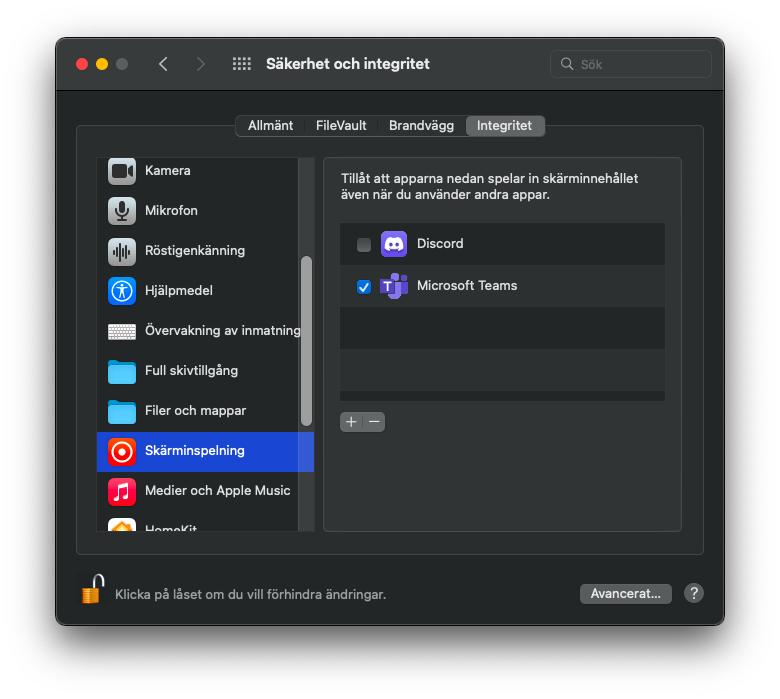Click the Sök search field
This screenshot has height=699, width=780.
tap(631, 64)
